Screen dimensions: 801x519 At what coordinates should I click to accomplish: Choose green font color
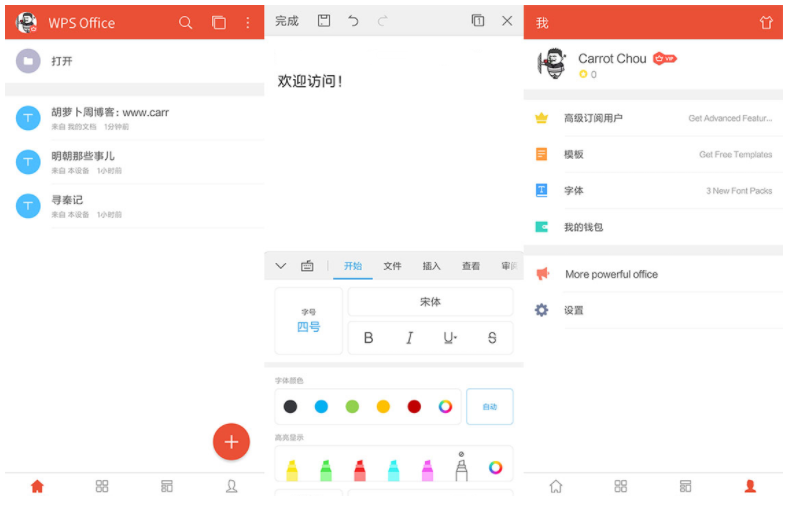(x=352, y=407)
